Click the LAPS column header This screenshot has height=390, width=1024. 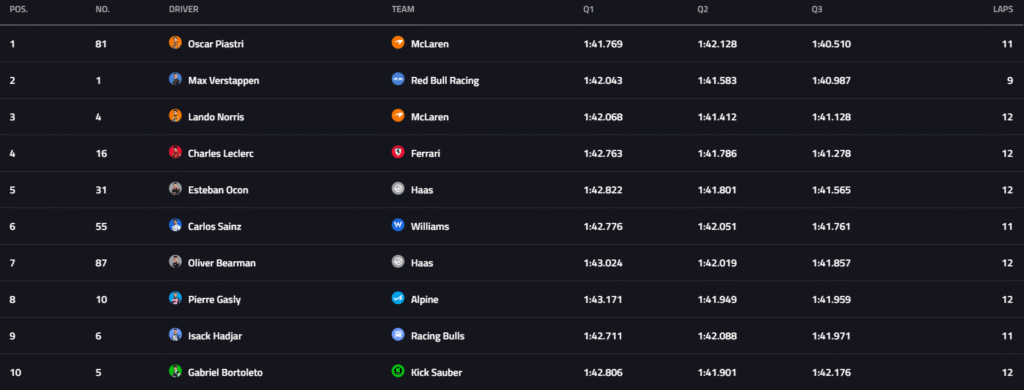point(1003,10)
